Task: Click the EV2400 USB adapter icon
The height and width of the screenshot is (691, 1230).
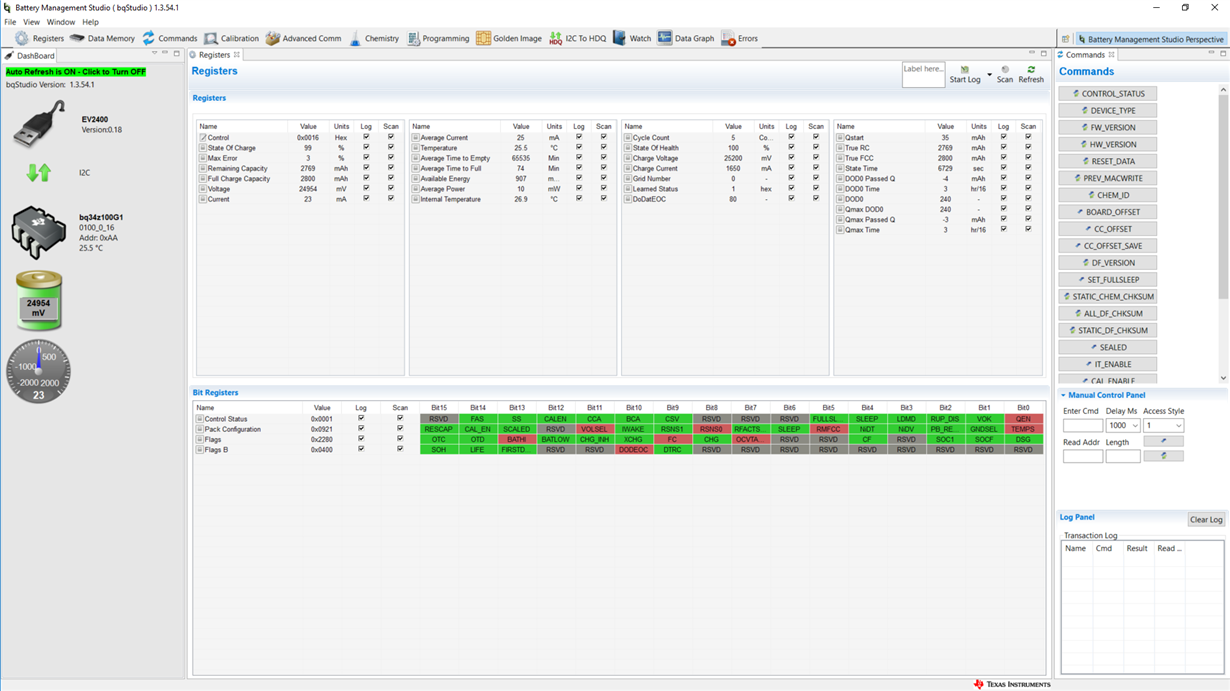Action: click(x=39, y=125)
